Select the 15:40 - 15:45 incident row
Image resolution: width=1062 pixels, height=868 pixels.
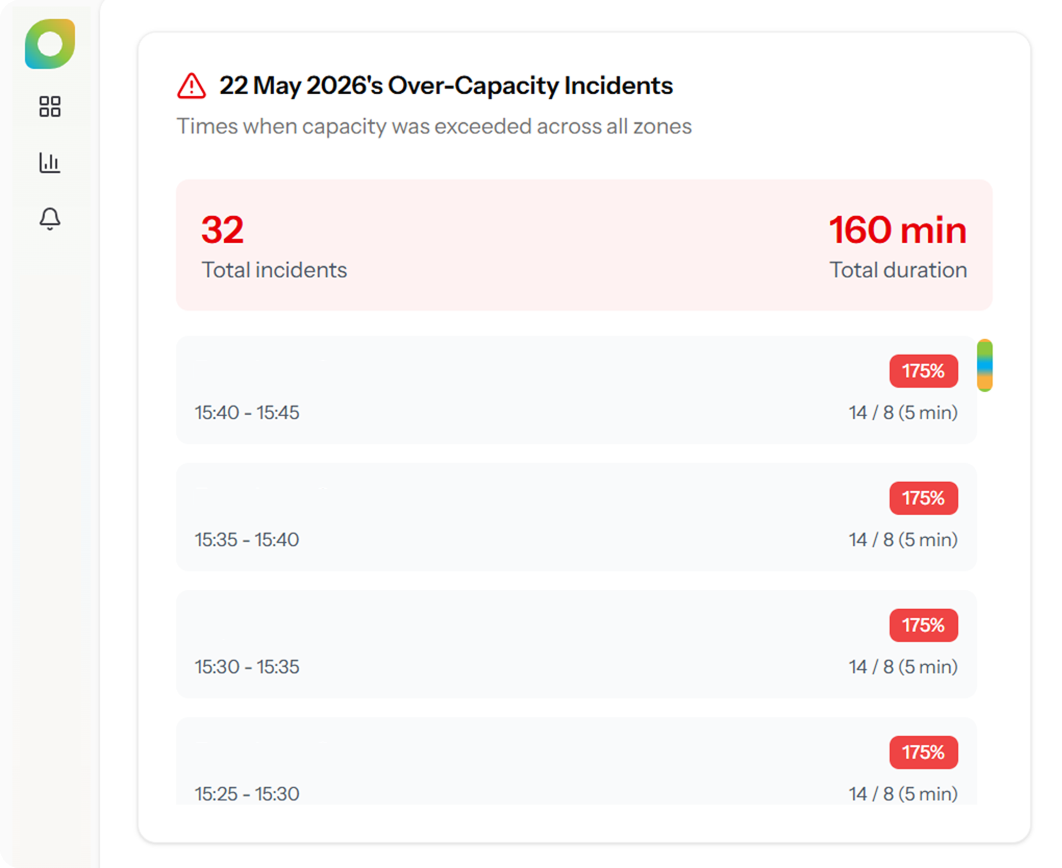(576, 390)
